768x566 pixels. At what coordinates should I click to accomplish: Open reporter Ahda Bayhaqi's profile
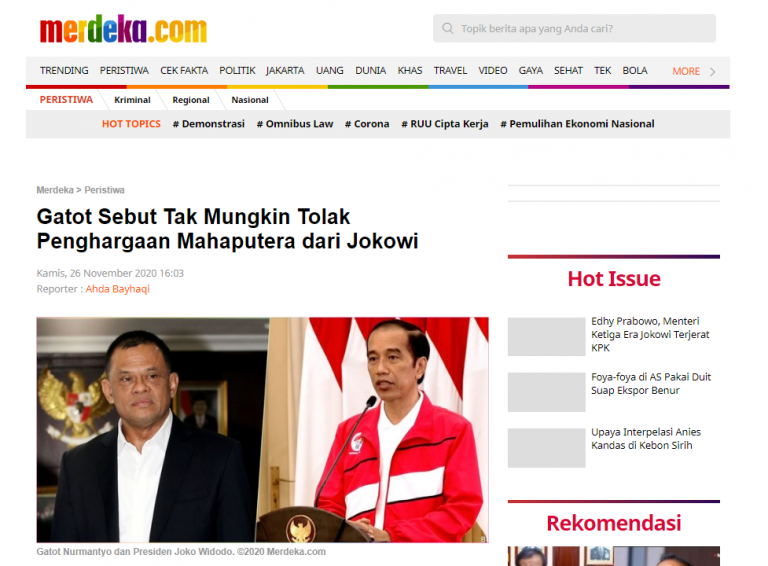118,289
